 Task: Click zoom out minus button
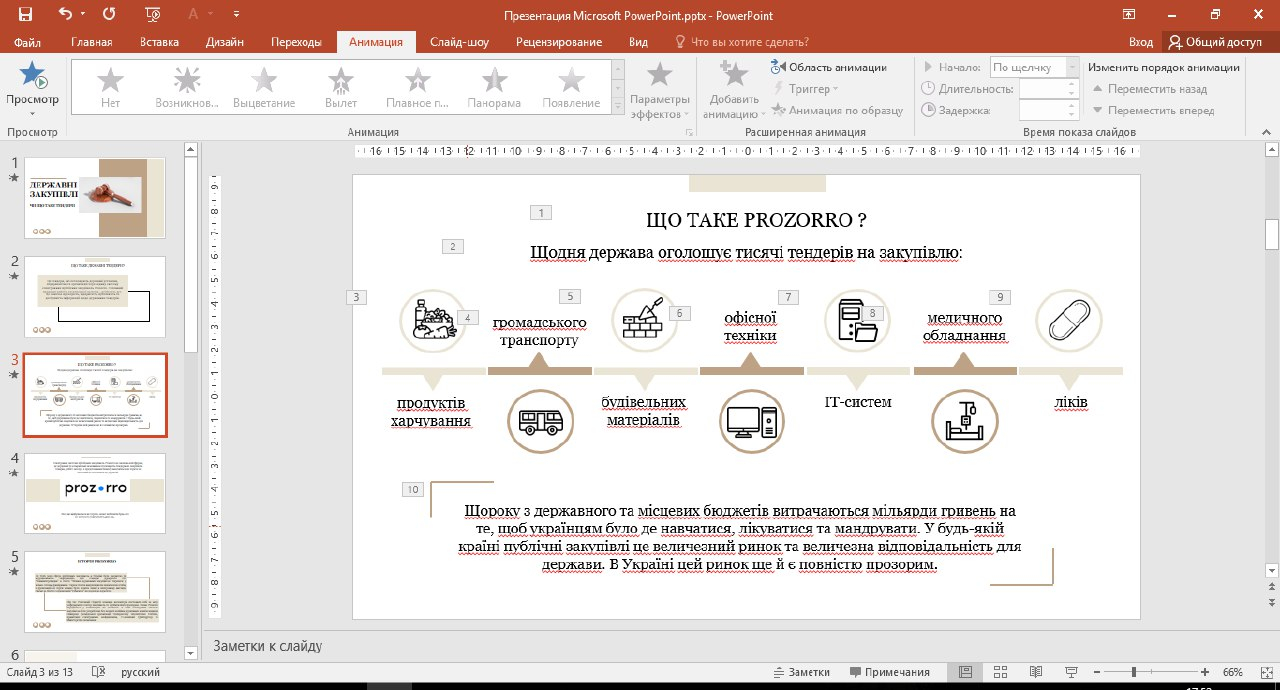point(1098,672)
